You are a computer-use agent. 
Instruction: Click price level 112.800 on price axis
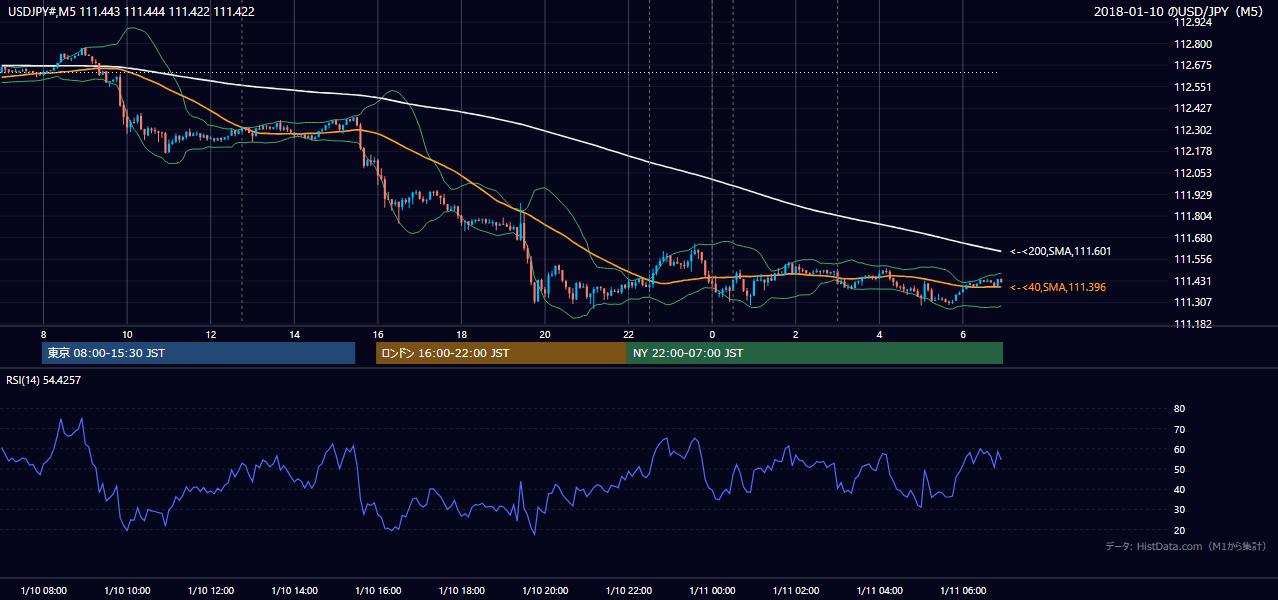1192,44
